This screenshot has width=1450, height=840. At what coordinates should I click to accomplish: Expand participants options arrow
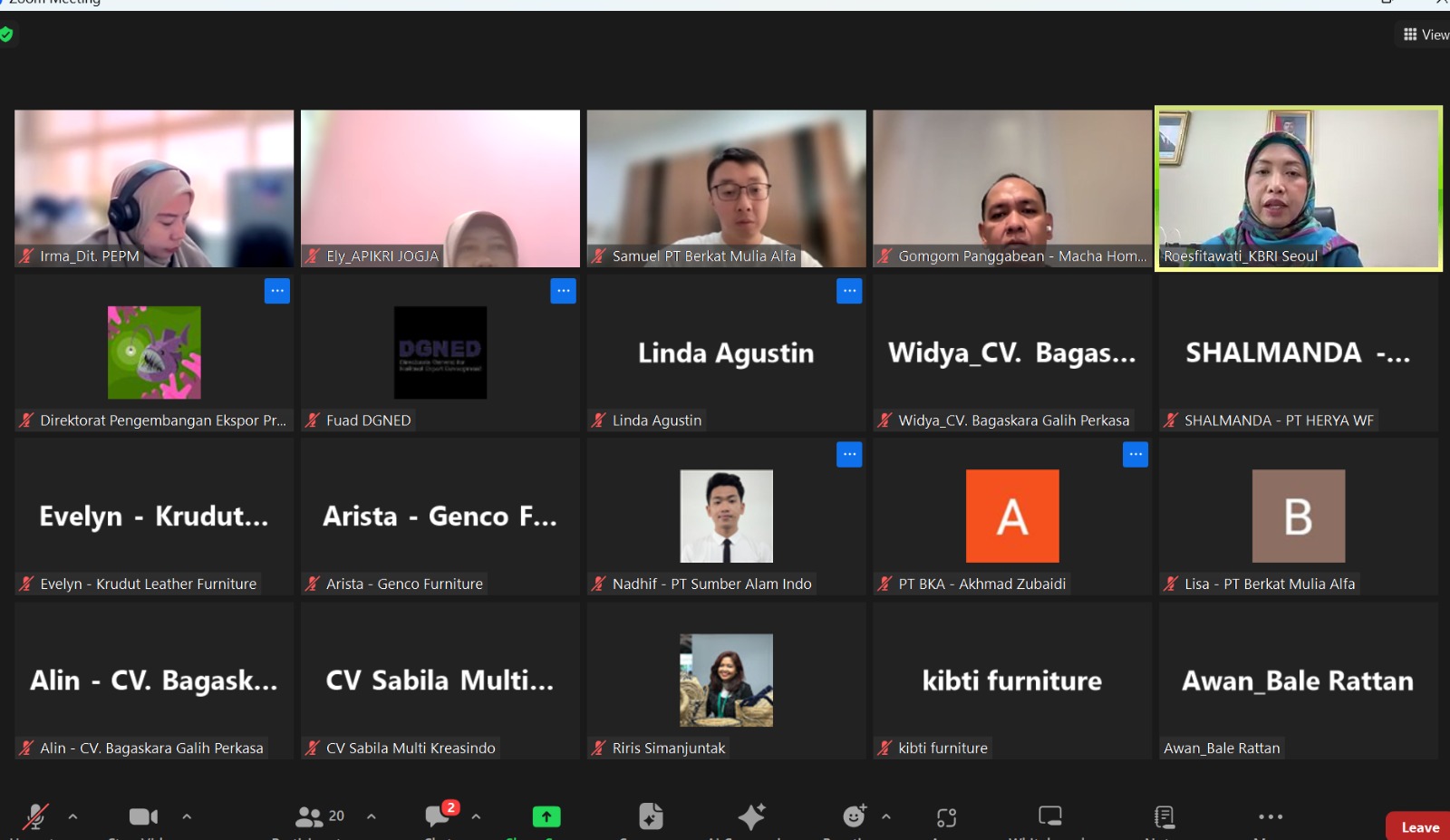click(372, 816)
